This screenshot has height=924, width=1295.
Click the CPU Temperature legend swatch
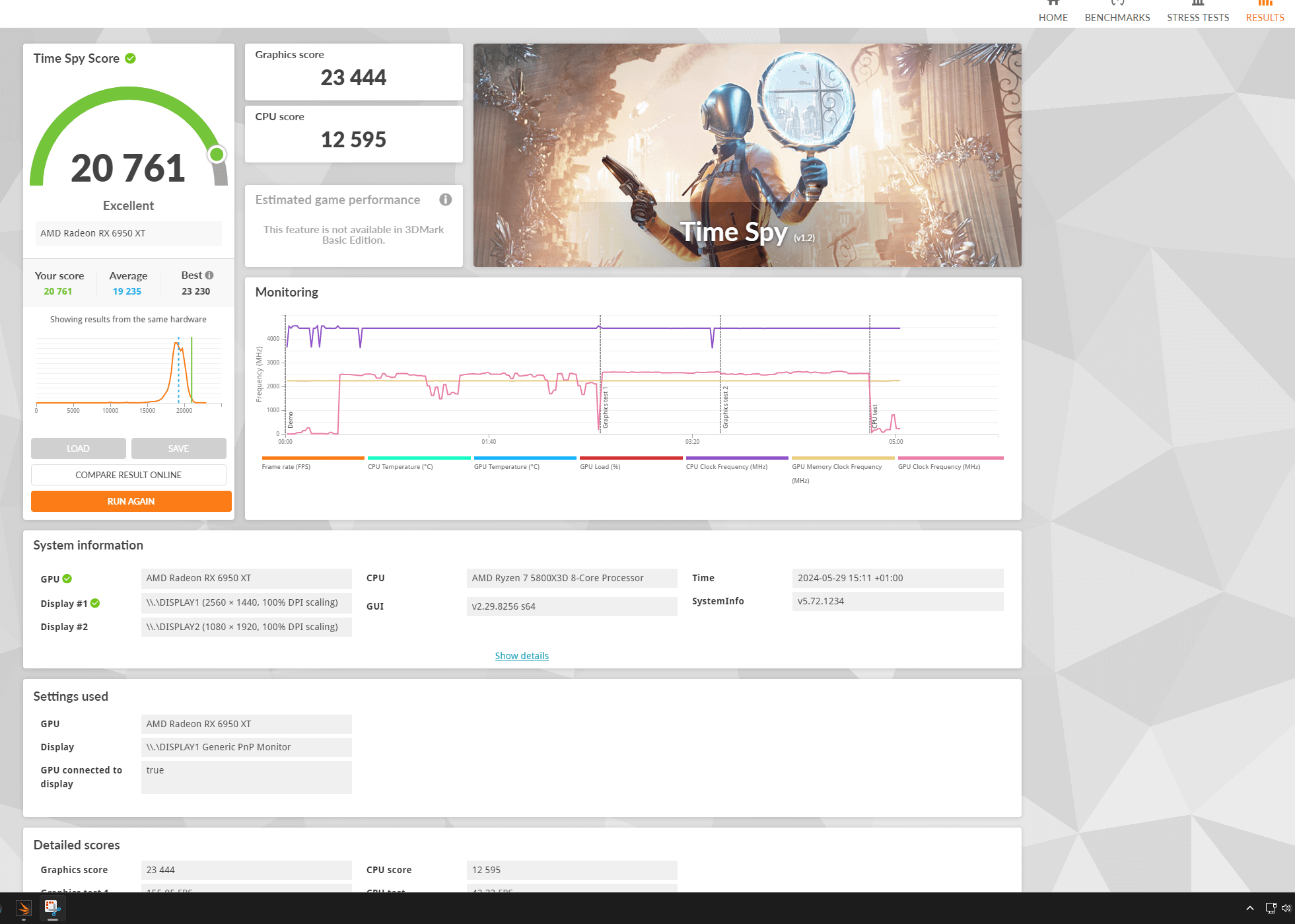419,458
